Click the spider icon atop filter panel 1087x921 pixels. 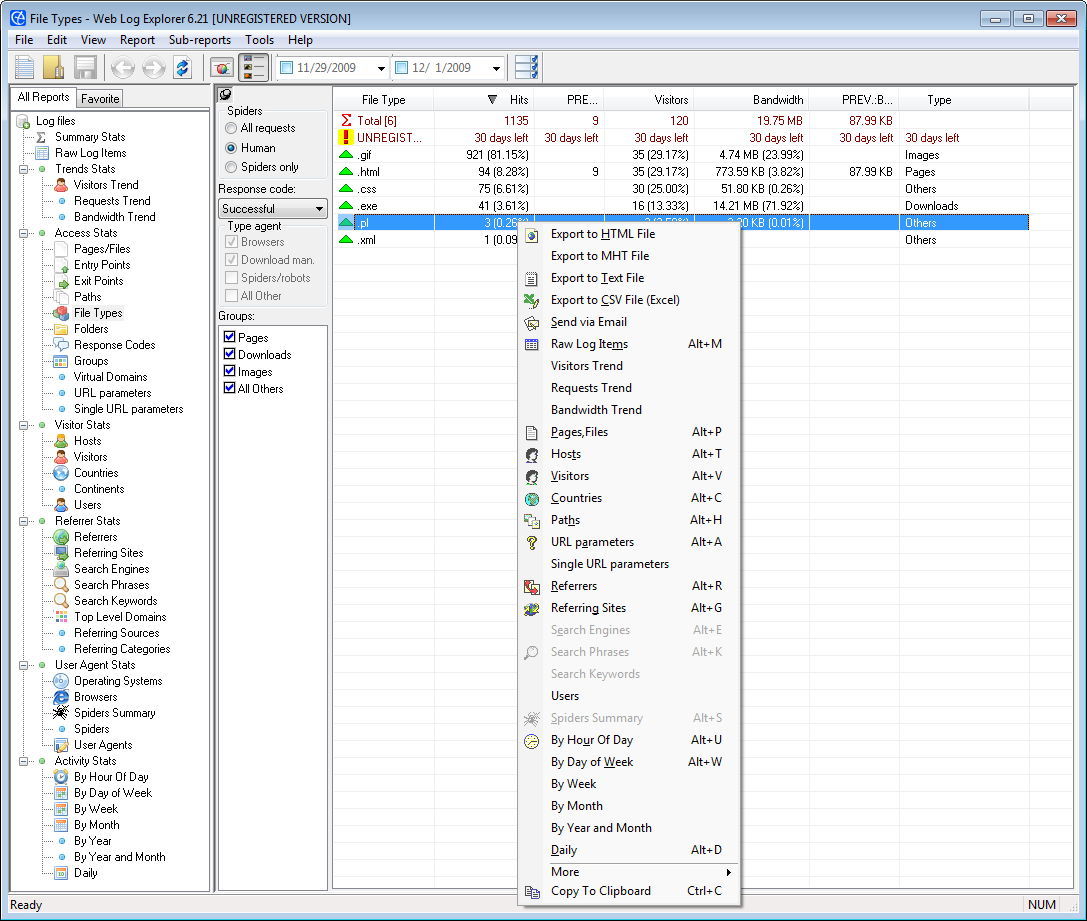(x=225, y=94)
